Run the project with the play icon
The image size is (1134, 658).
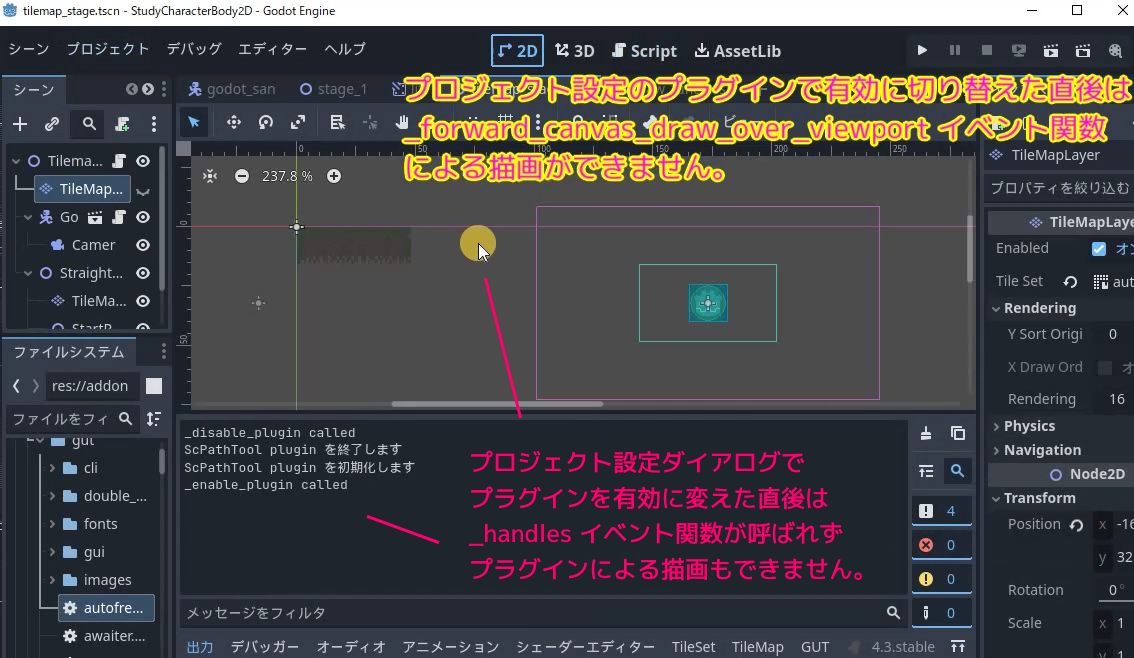coord(922,51)
